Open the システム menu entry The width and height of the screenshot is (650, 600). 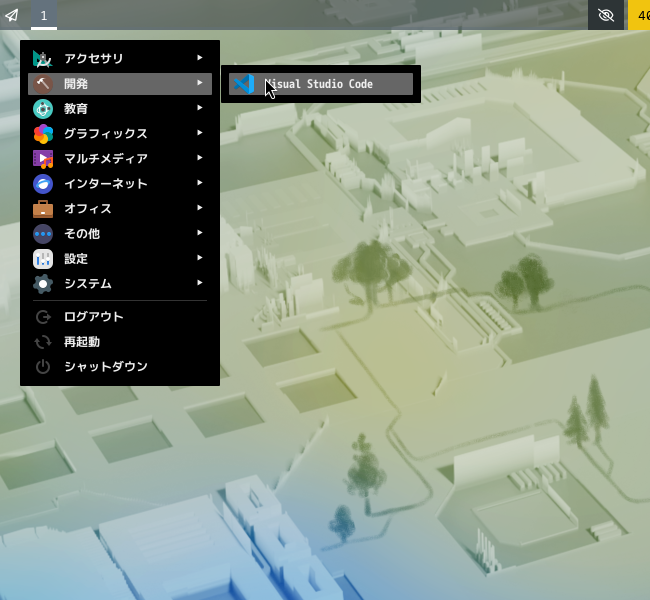[120, 284]
